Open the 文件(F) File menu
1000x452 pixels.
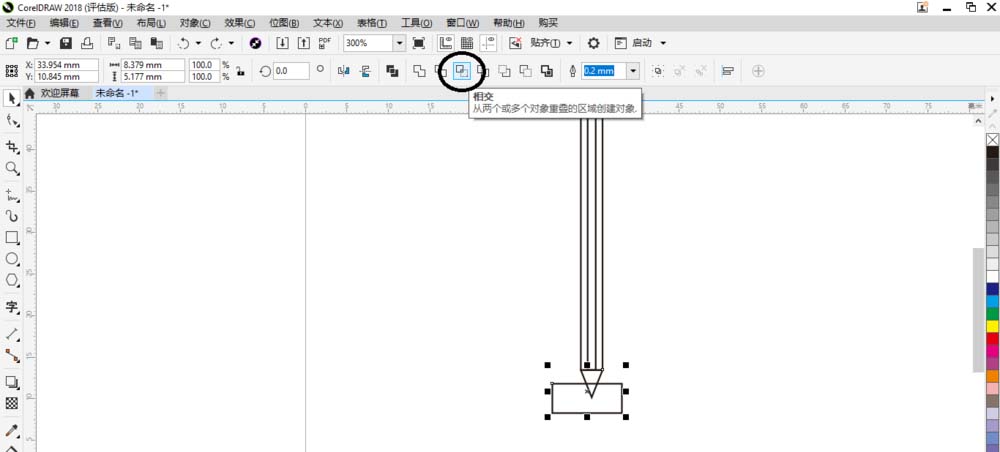coord(20,23)
